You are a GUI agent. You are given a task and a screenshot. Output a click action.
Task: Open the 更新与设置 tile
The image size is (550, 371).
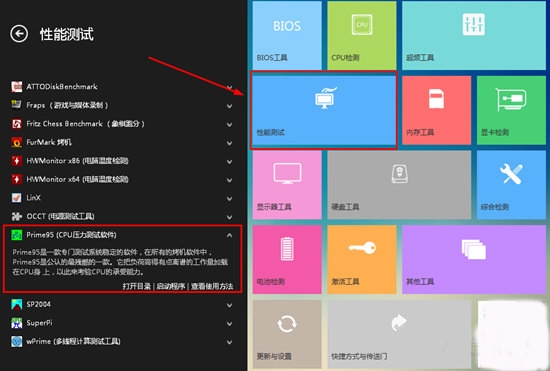tap(287, 334)
